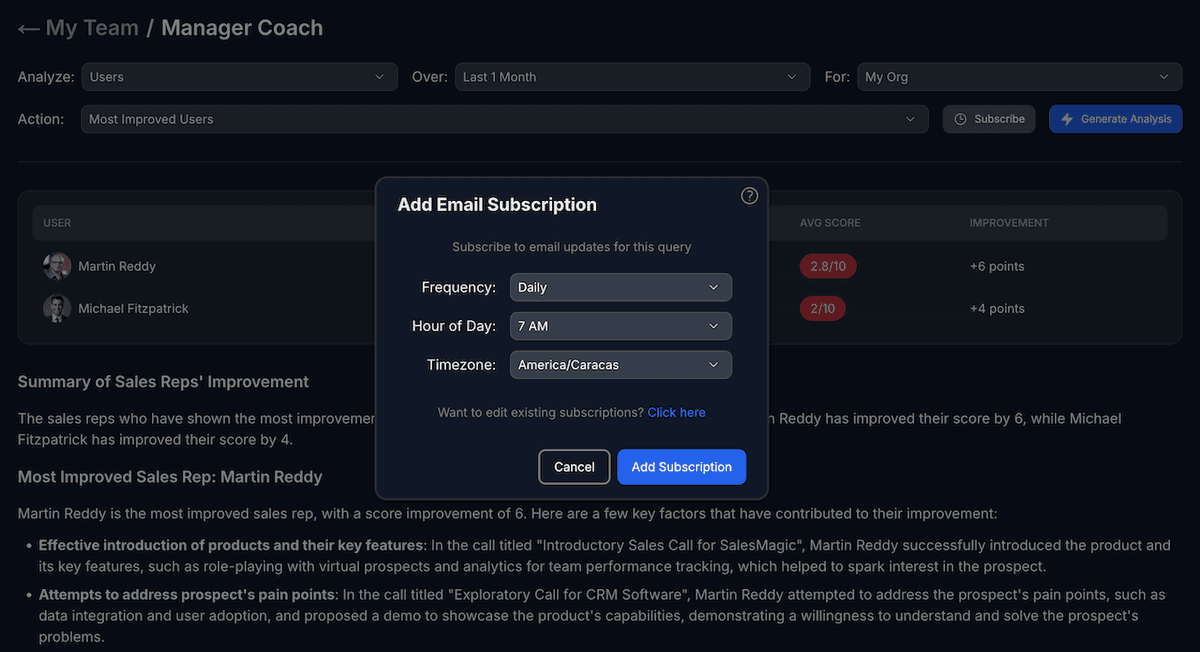Screen dimensions: 1200x652
Task: Click the clock icon on the Subscribe button
Action: point(961,118)
